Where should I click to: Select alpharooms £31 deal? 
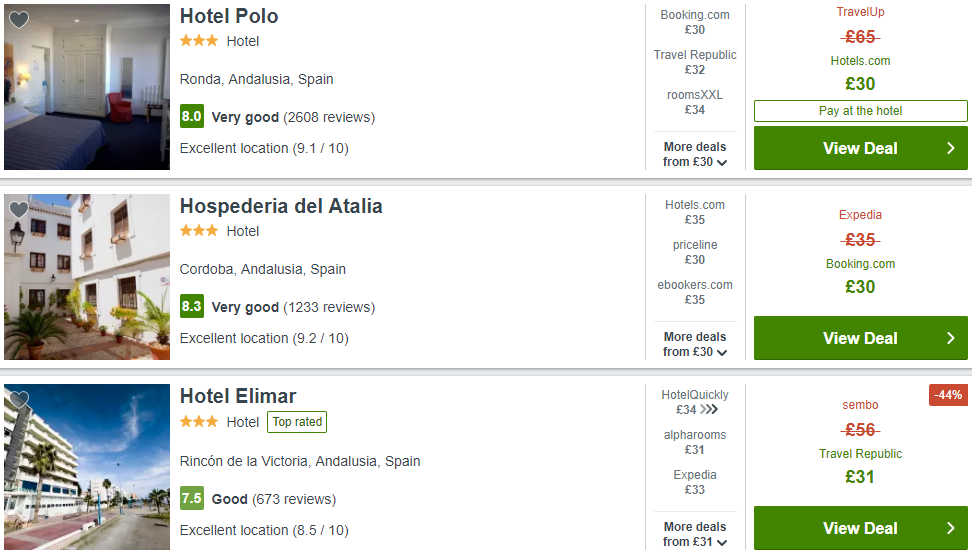click(695, 442)
